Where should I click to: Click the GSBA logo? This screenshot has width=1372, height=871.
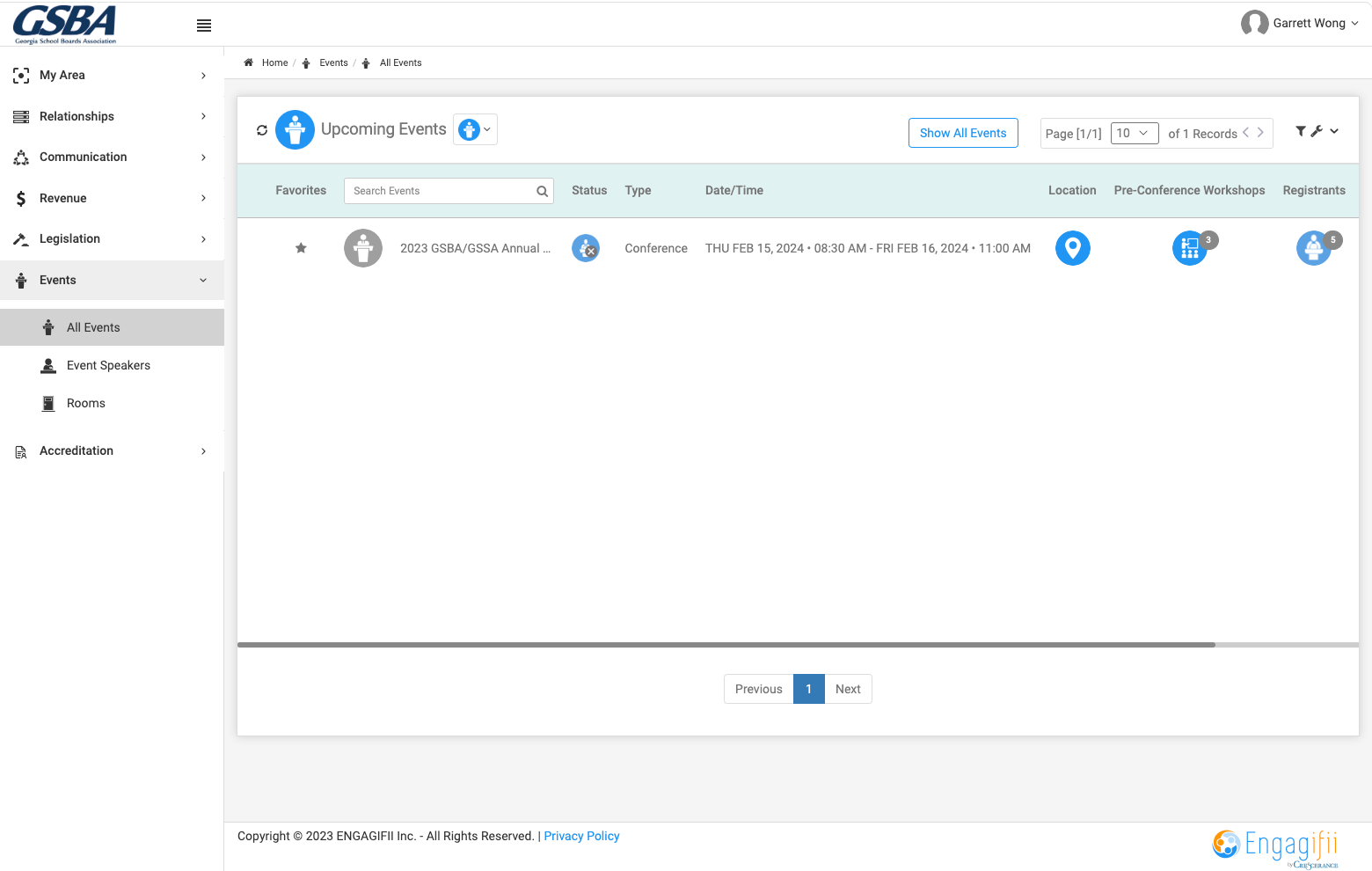pos(65,24)
